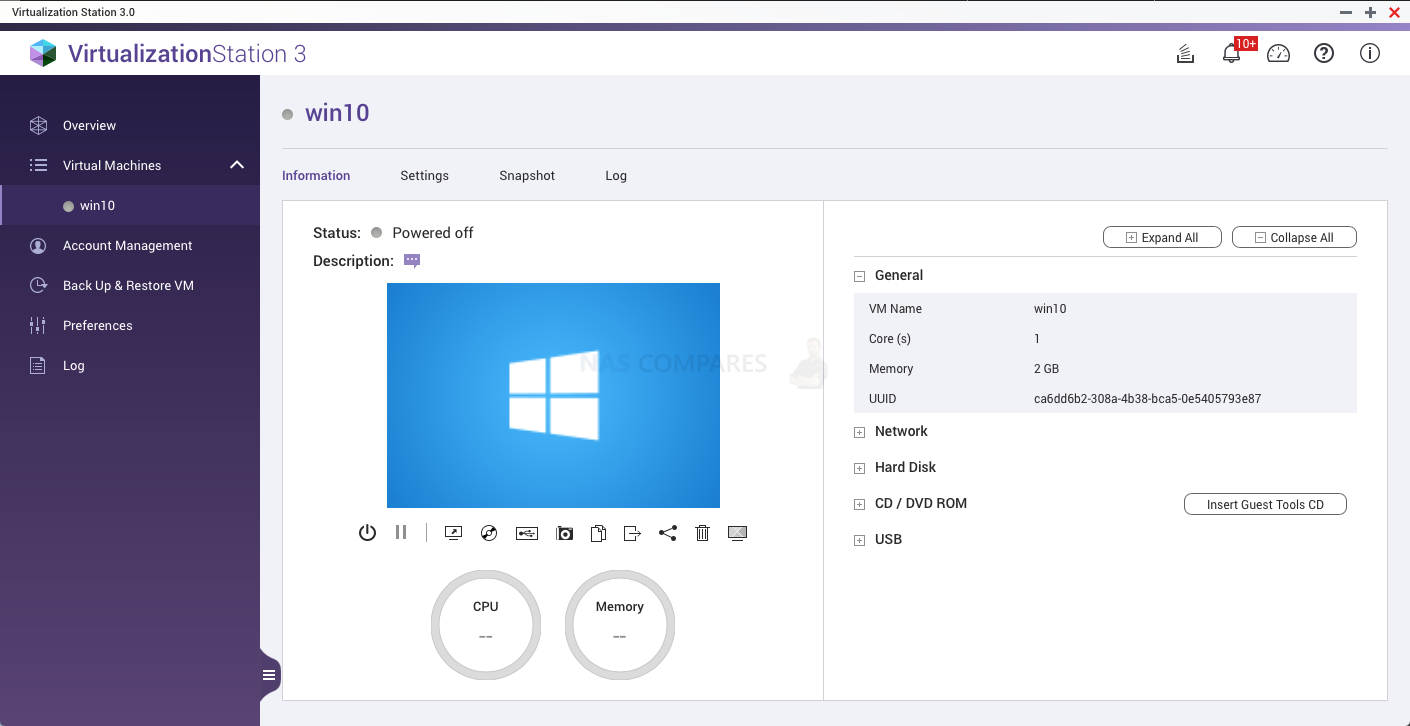This screenshot has width=1410, height=726.
Task: Minimize the Virtualization Station window
Action: pyautogui.click(x=1346, y=12)
